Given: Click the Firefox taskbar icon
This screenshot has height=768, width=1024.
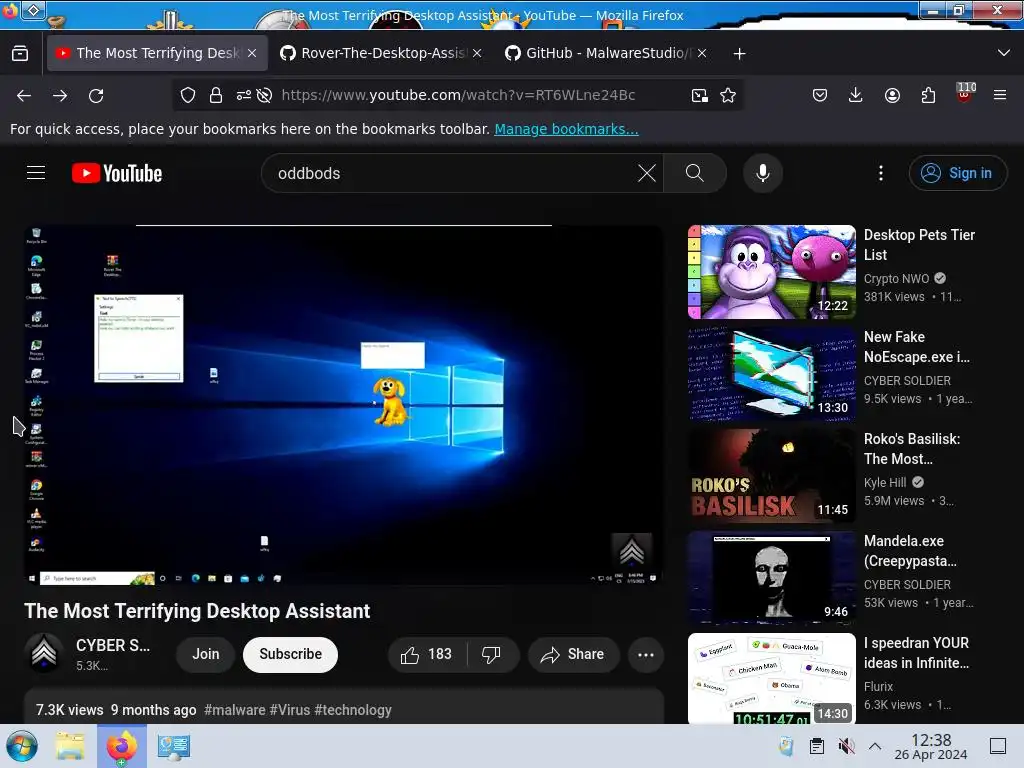Looking at the screenshot, I should tap(121, 746).
